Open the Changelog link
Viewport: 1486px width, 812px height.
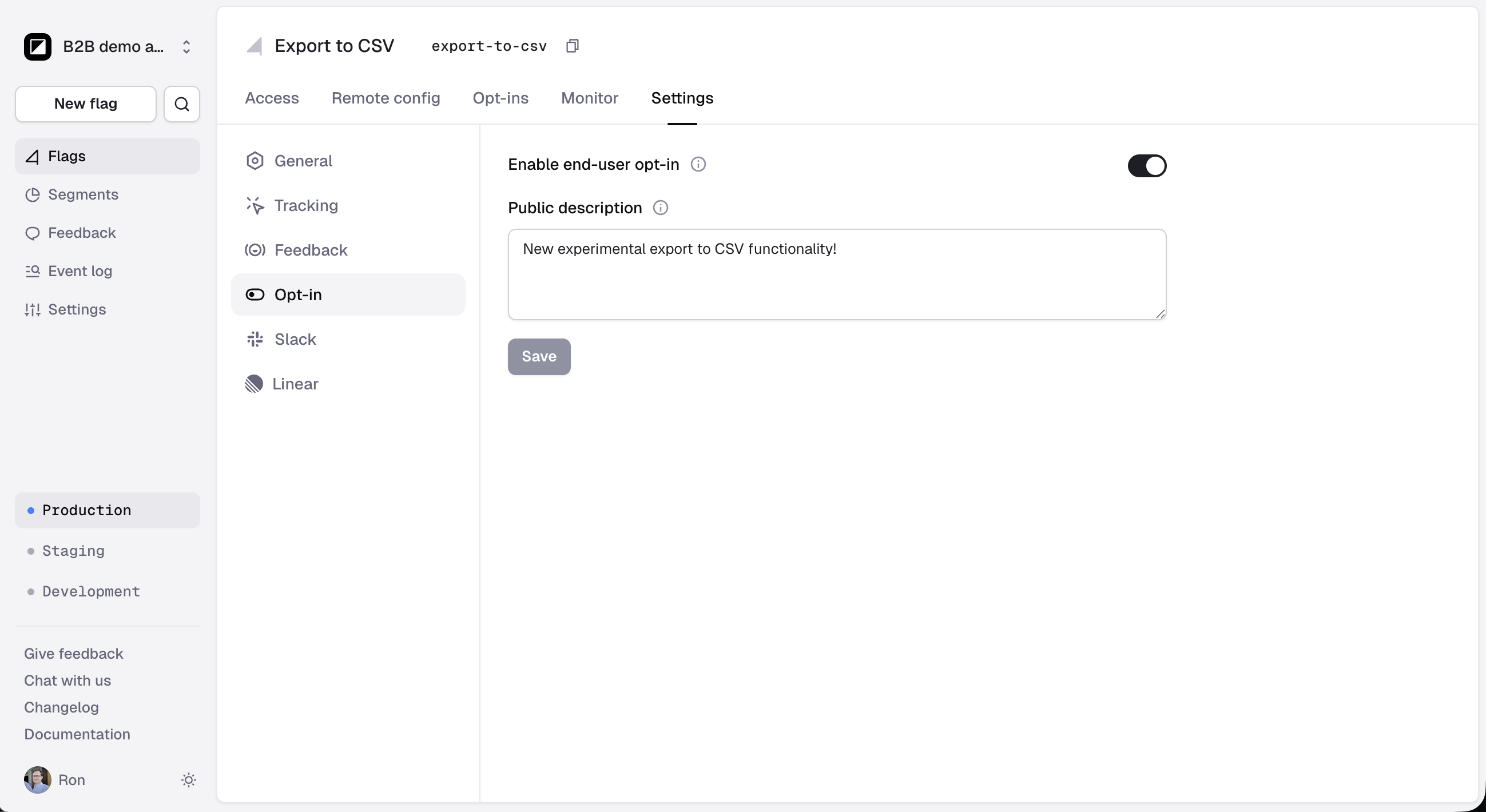(x=61, y=707)
